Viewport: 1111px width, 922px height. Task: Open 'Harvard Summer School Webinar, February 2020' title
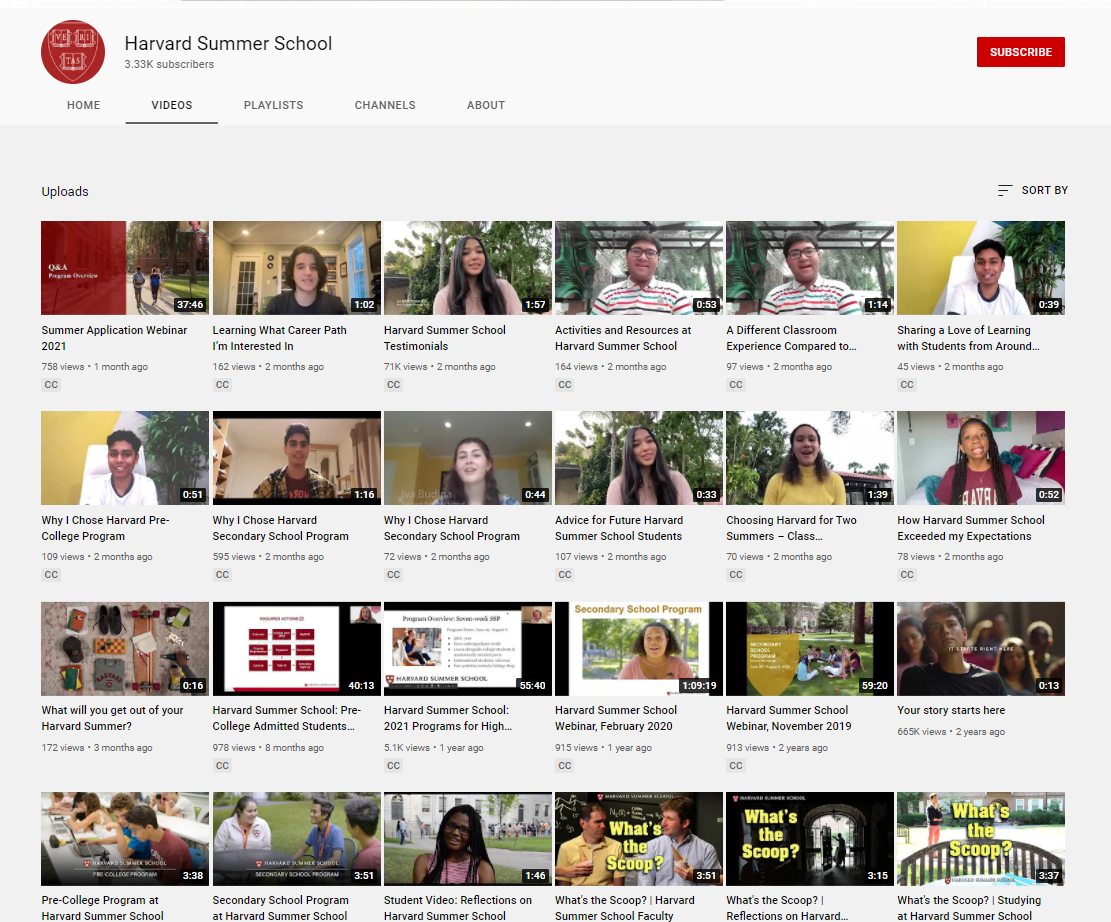(x=616, y=718)
